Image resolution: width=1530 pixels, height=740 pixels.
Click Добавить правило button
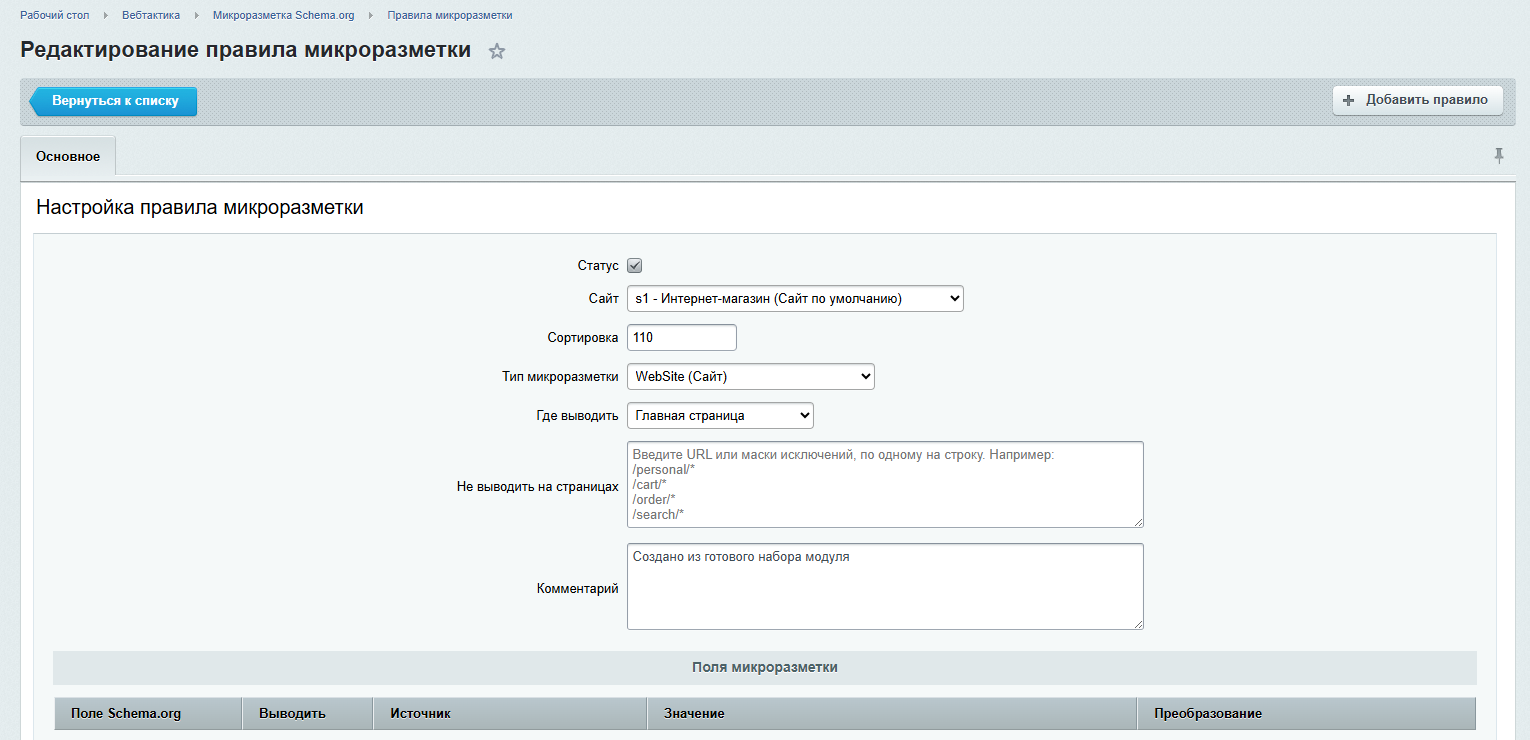1417,100
